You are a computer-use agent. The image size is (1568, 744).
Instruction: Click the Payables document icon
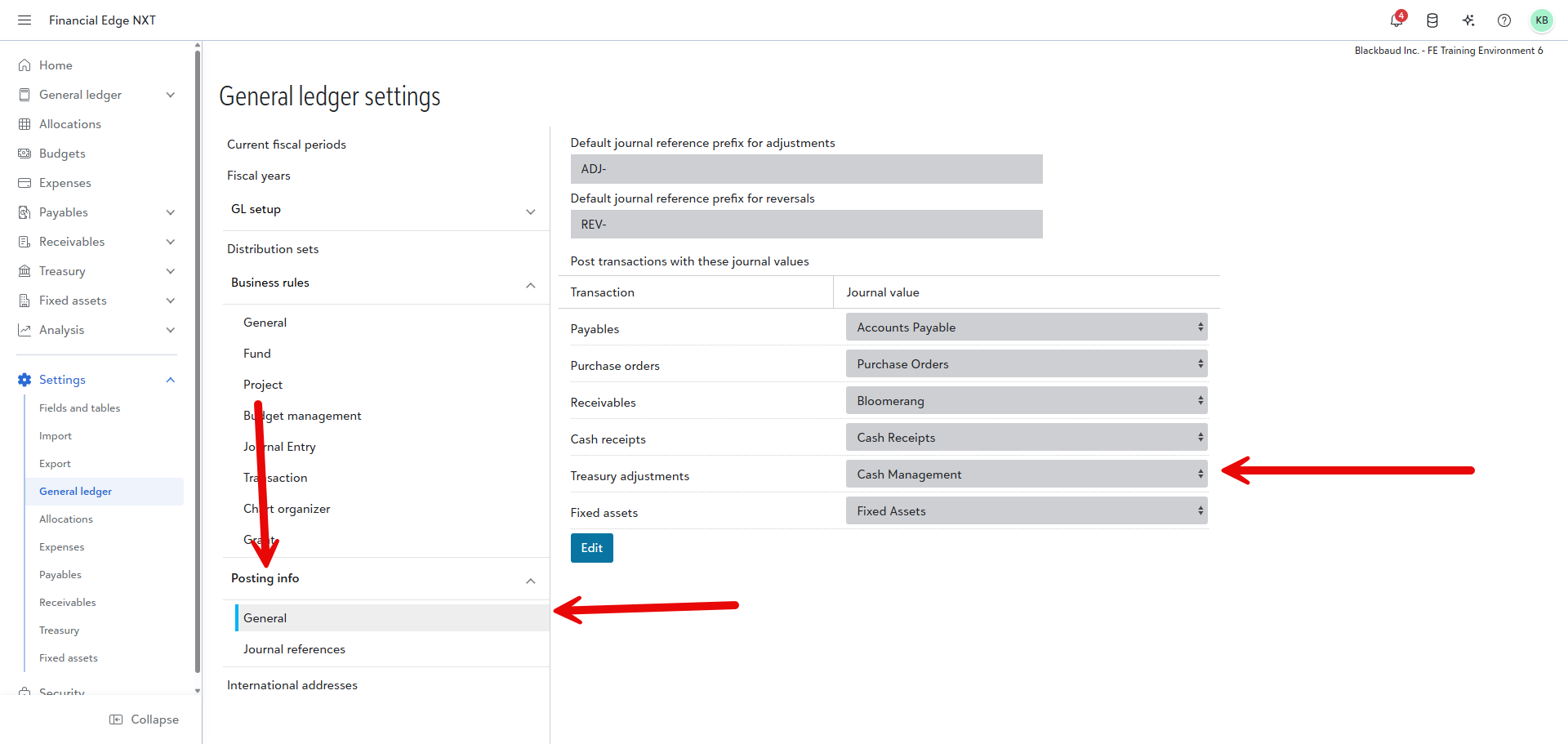[x=24, y=212]
